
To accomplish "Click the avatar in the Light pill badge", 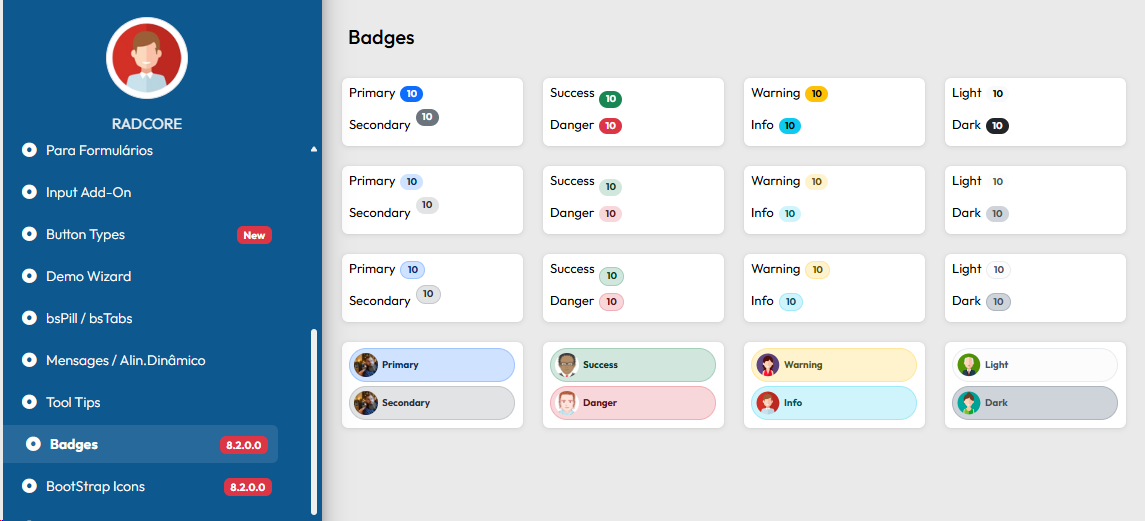I will click(968, 365).
